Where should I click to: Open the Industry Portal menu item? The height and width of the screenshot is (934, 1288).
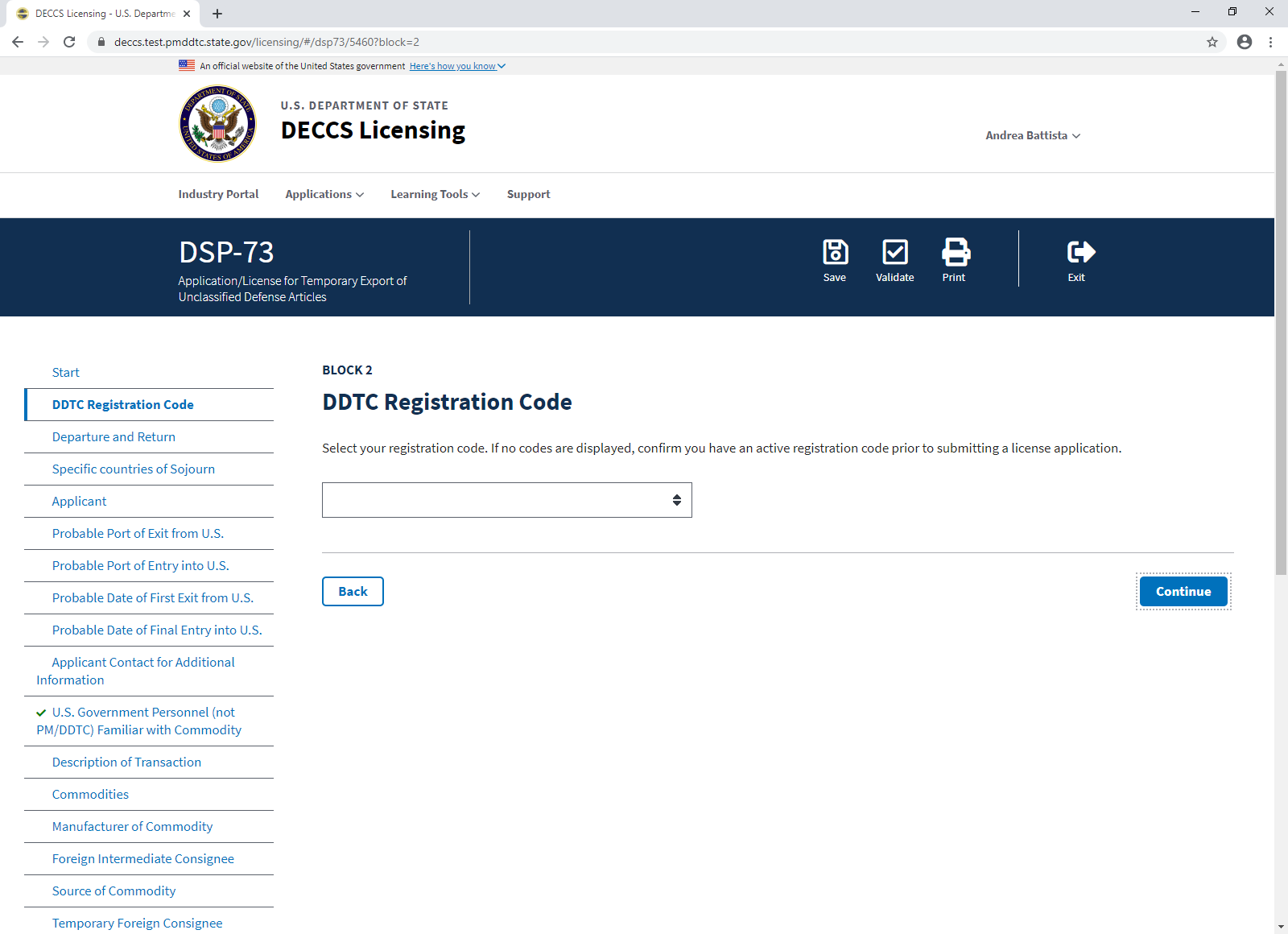point(218,194)
